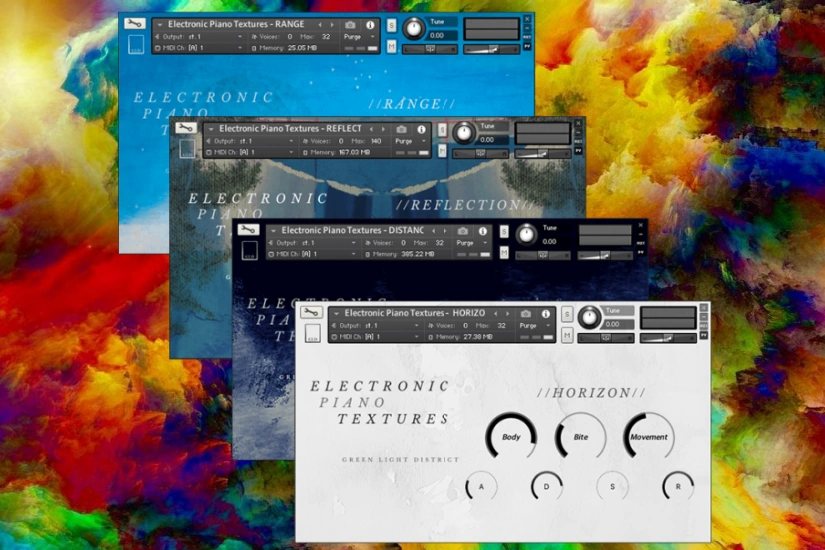825x550 pixels.
Task: Click the Bite knob in HORIZON instrument
Action: [x=580, y=437]
